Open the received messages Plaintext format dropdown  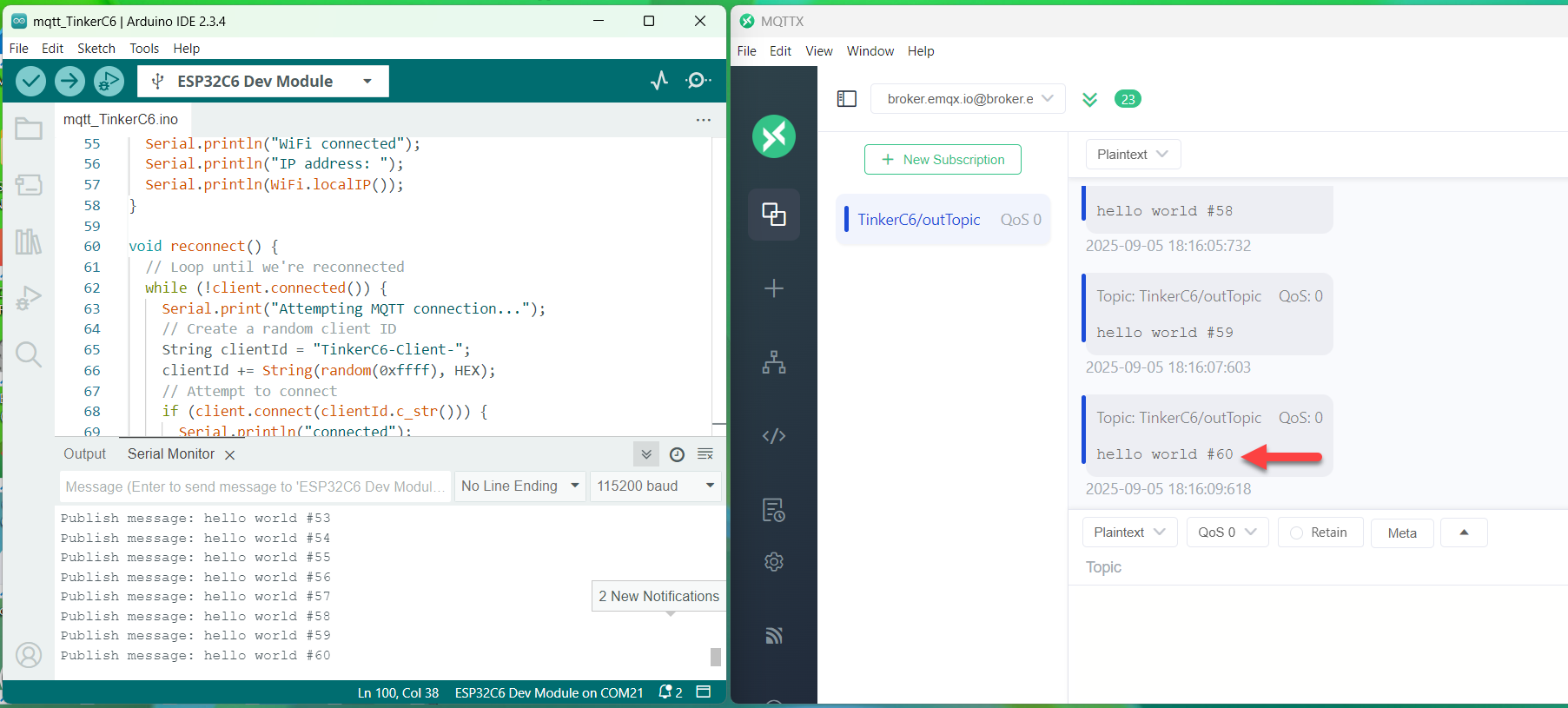(x=1133, y=155)
